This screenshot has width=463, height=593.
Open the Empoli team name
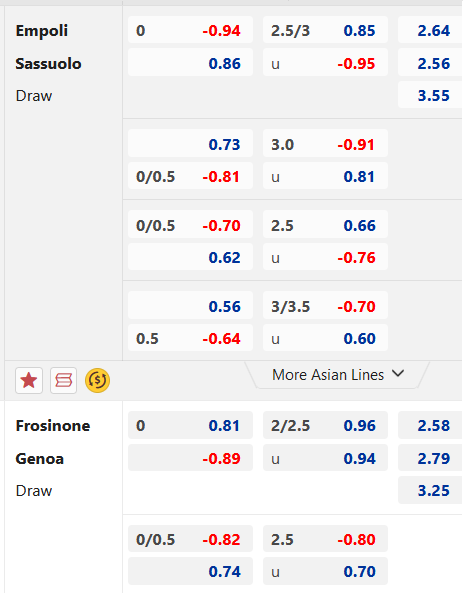point(42,31)
